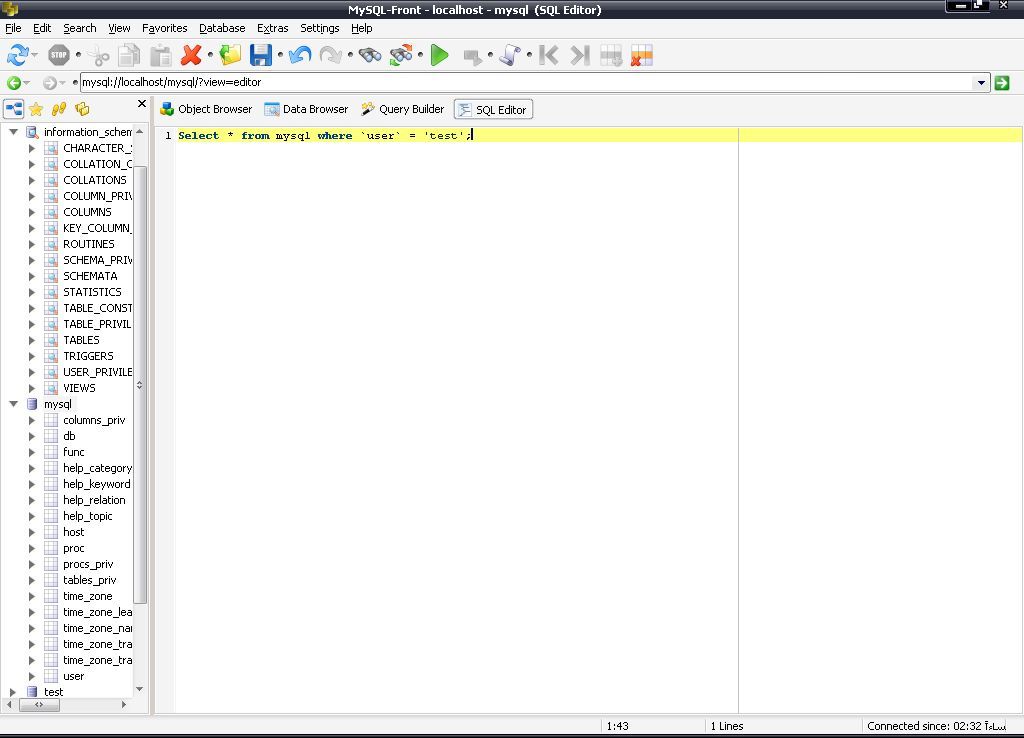Click the Stop button in the toolbar

pyautogui.click(x=60, y=55)
